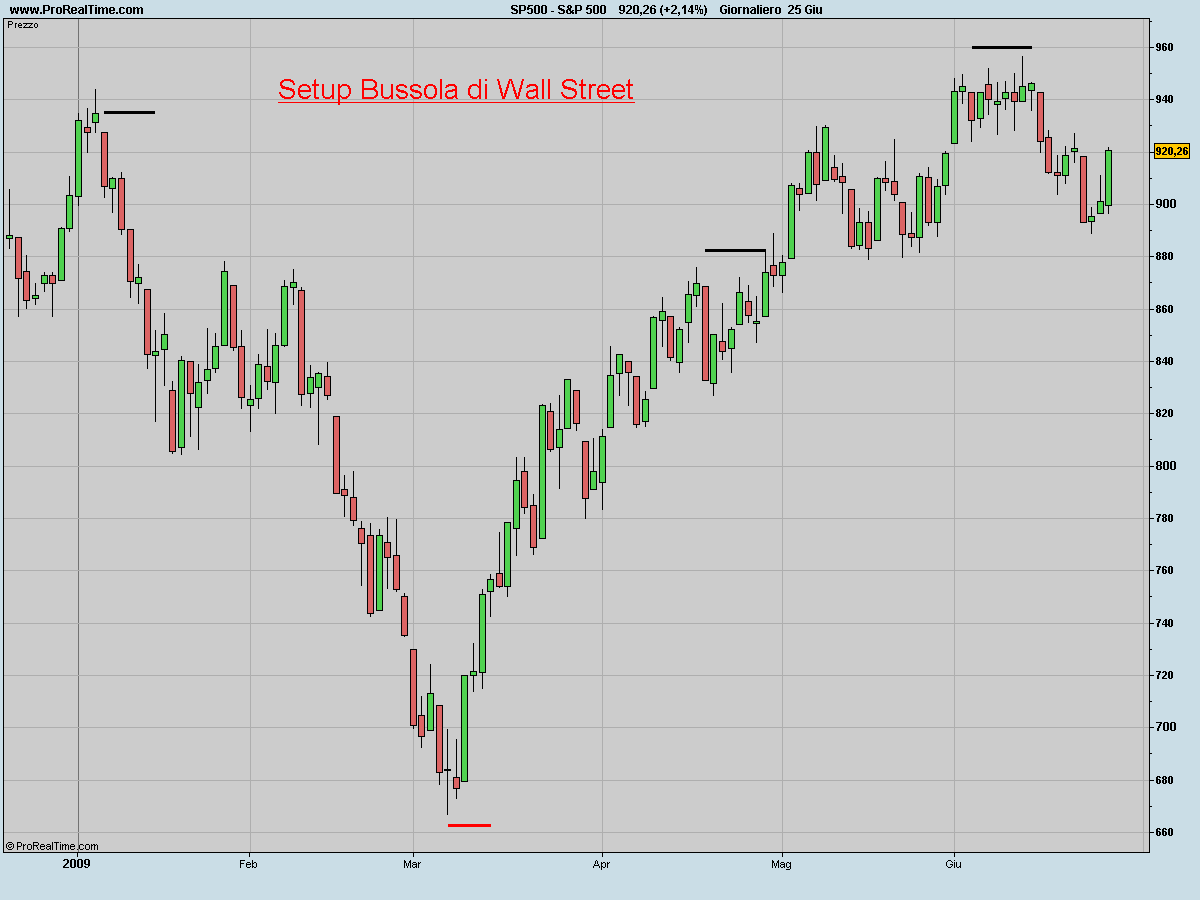Click the 800 value on price axis
The image size is (1200, 900).
(x=1165, y=466)
